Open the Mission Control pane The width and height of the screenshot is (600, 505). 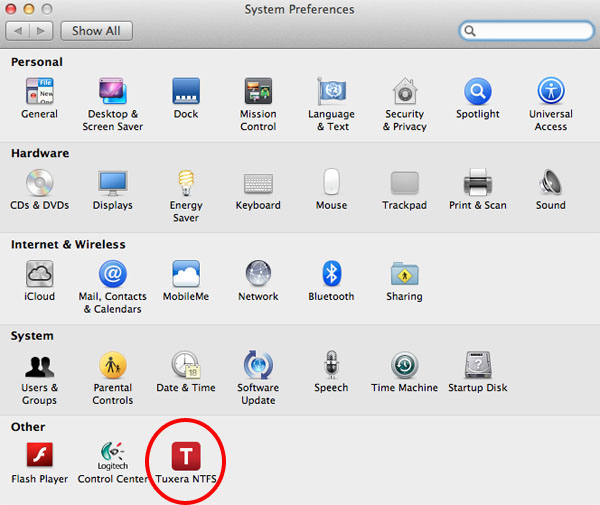(x=258, y=92)
